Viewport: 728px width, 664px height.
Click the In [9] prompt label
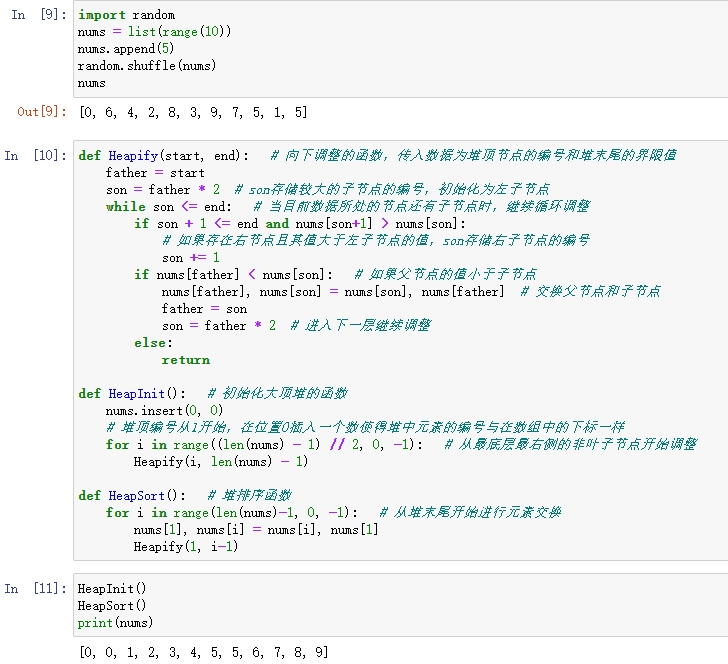click(x=39, y=14)
